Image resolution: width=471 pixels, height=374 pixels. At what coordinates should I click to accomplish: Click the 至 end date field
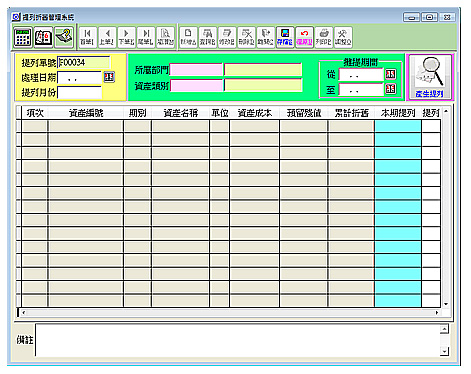(361, 89)
